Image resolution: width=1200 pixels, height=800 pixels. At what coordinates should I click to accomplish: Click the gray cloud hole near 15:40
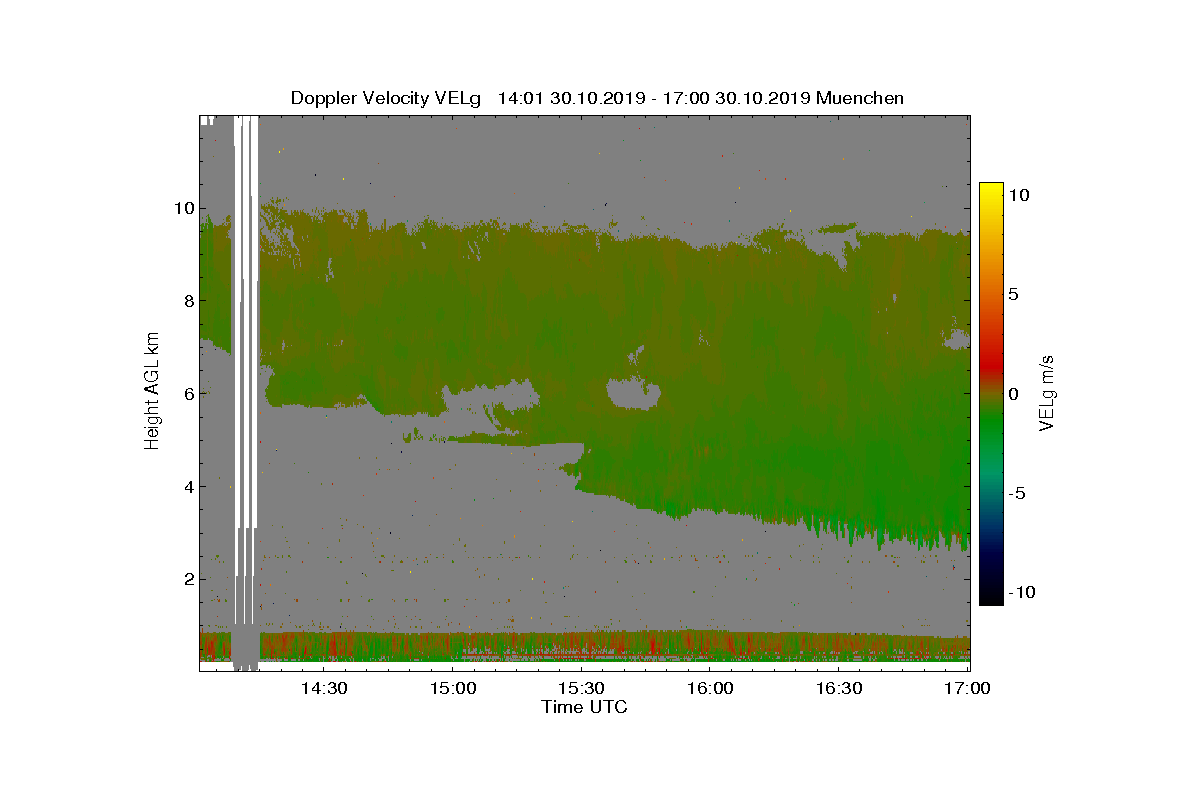[x=633, y=393]
